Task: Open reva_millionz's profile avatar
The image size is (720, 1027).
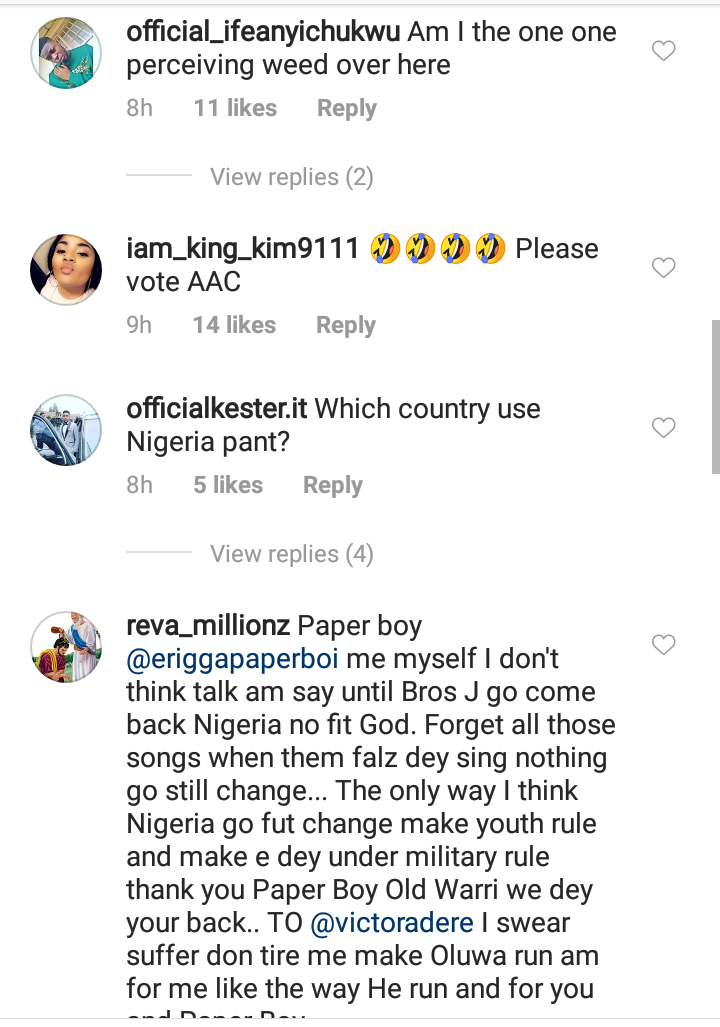Action: pyautogui.click(x=66, y=647)
